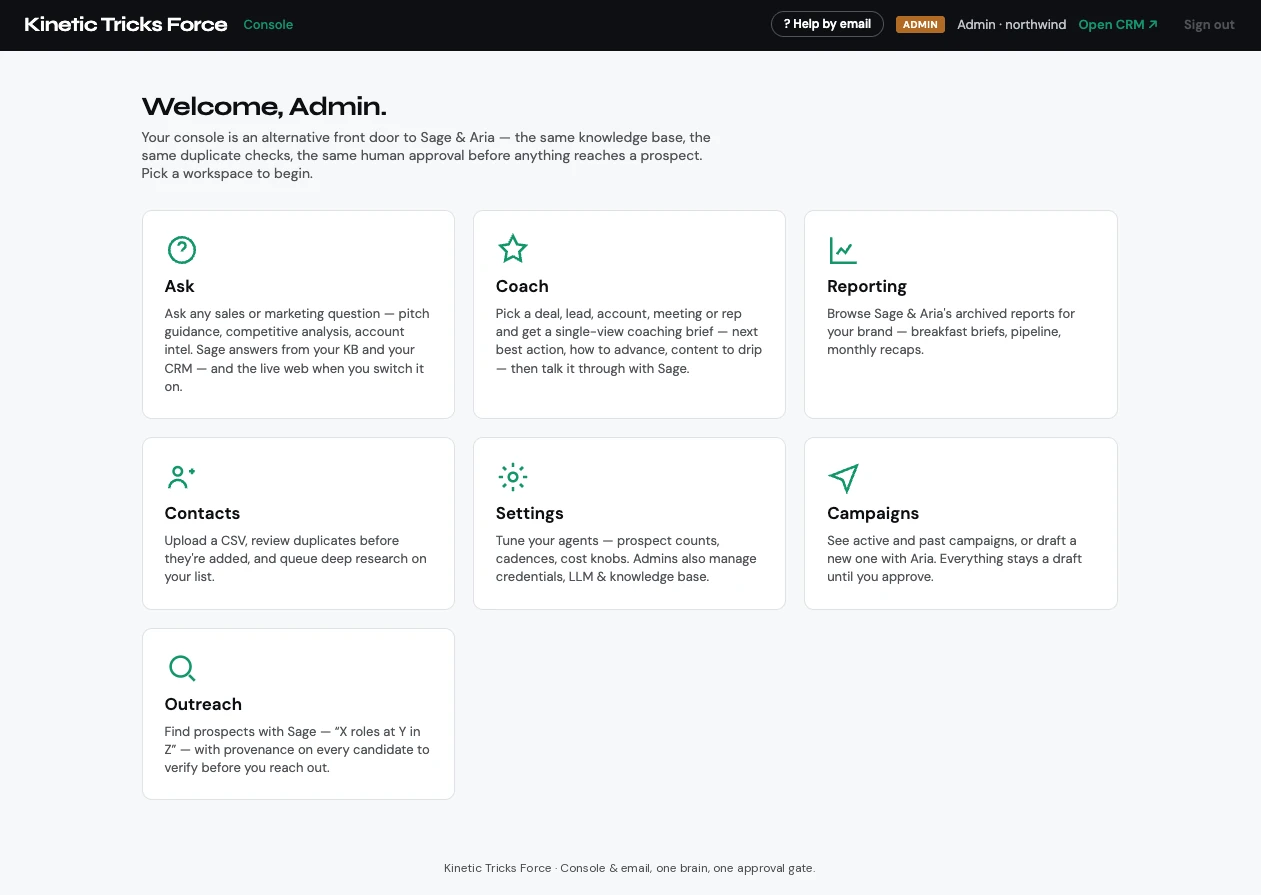Click the Contacts person-plus icon

pos(181,477)
